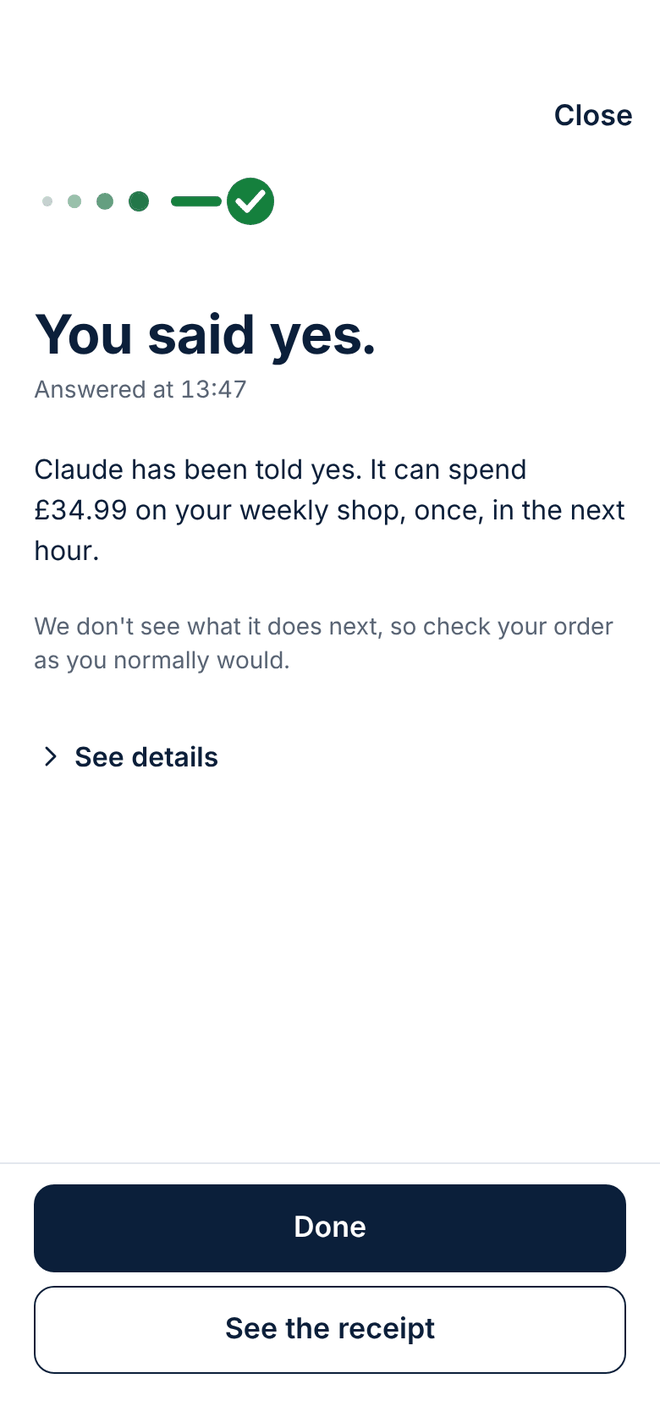This screenshot has height=1428, width=660.
Task: Dismiss the screen with the Close link
Action: [x=593, y=115]
